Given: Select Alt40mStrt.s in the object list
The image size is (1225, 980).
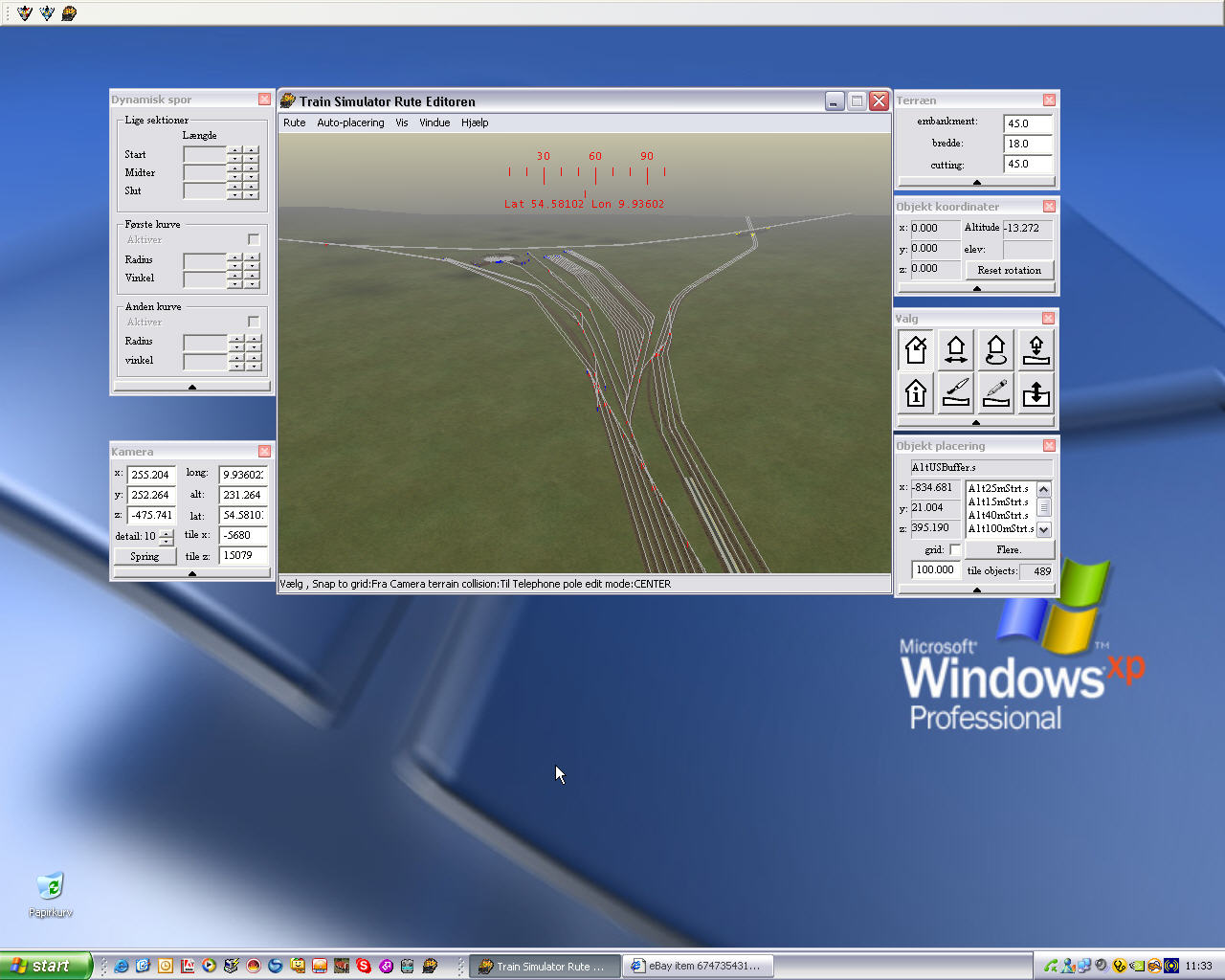Looking at the screenshot, I should [1000, 515].
